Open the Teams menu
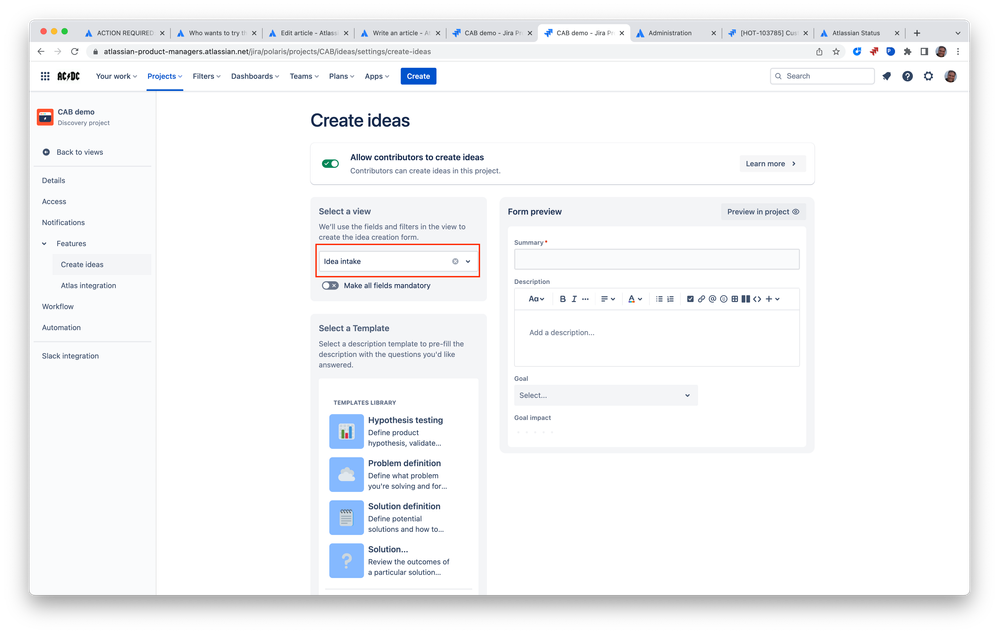 pos(304,76)
